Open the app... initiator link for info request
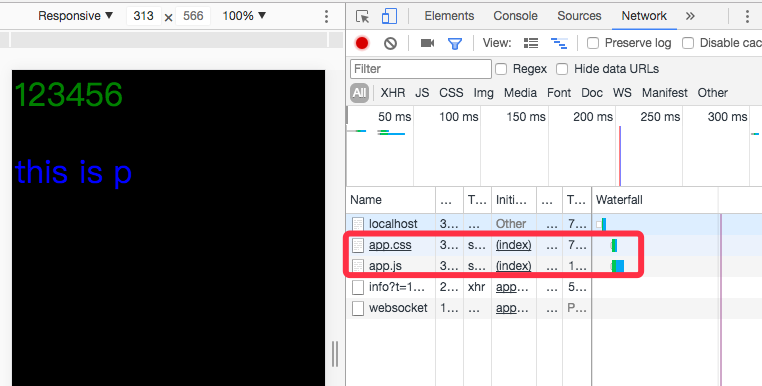The image size is (762, 386). (x=512, y=287)
